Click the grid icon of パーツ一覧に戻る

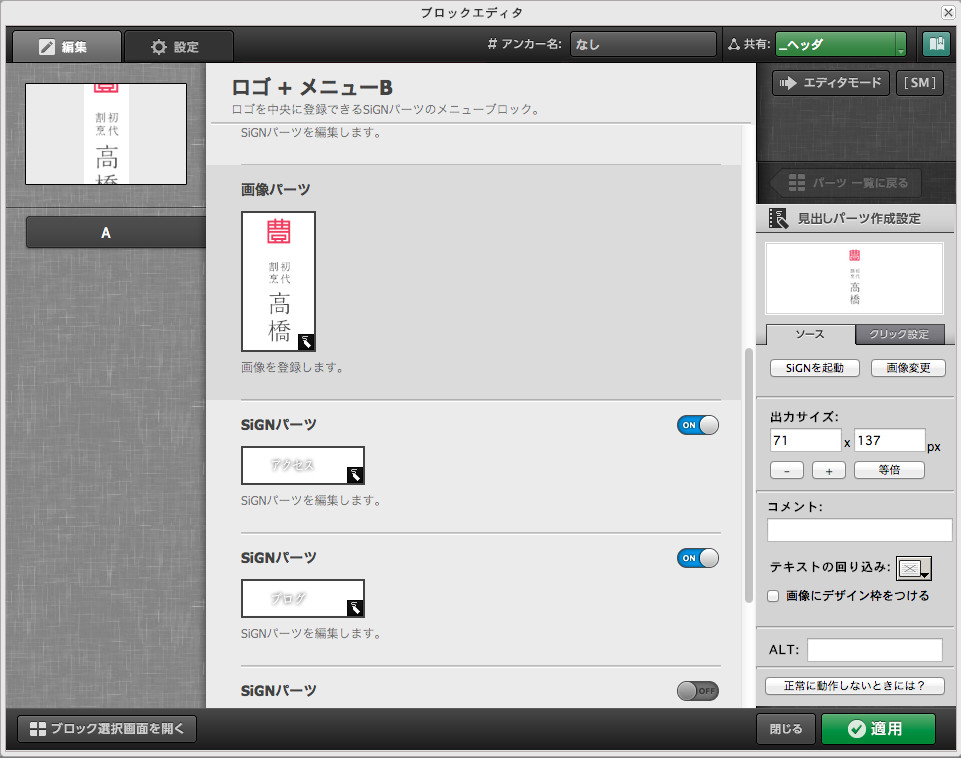797,183
